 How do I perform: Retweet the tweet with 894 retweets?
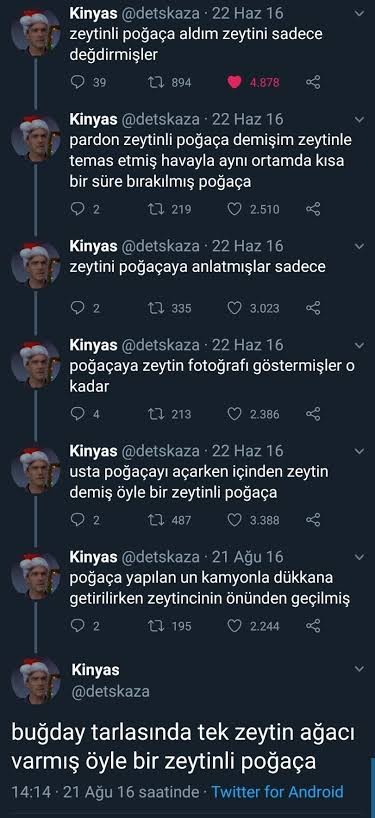pyautogui.click(x=155, y=82)
